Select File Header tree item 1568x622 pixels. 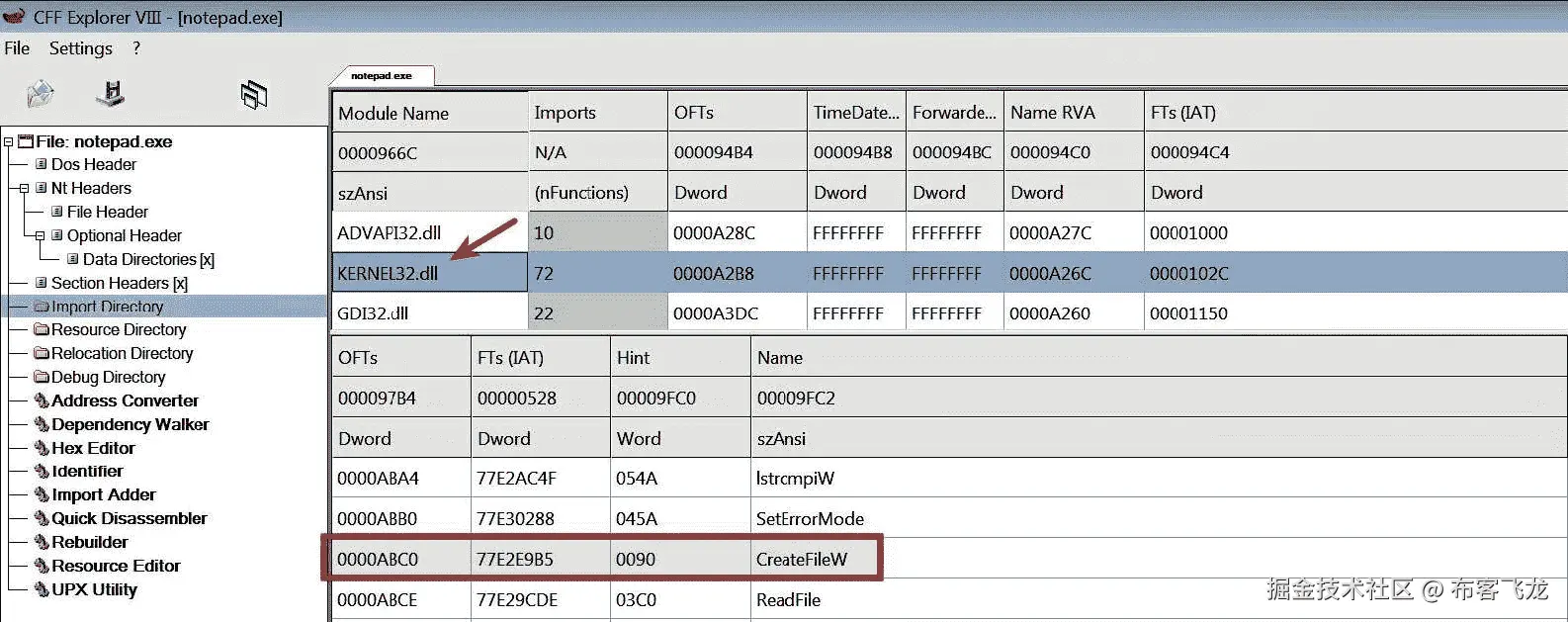[x=108, y=212]
